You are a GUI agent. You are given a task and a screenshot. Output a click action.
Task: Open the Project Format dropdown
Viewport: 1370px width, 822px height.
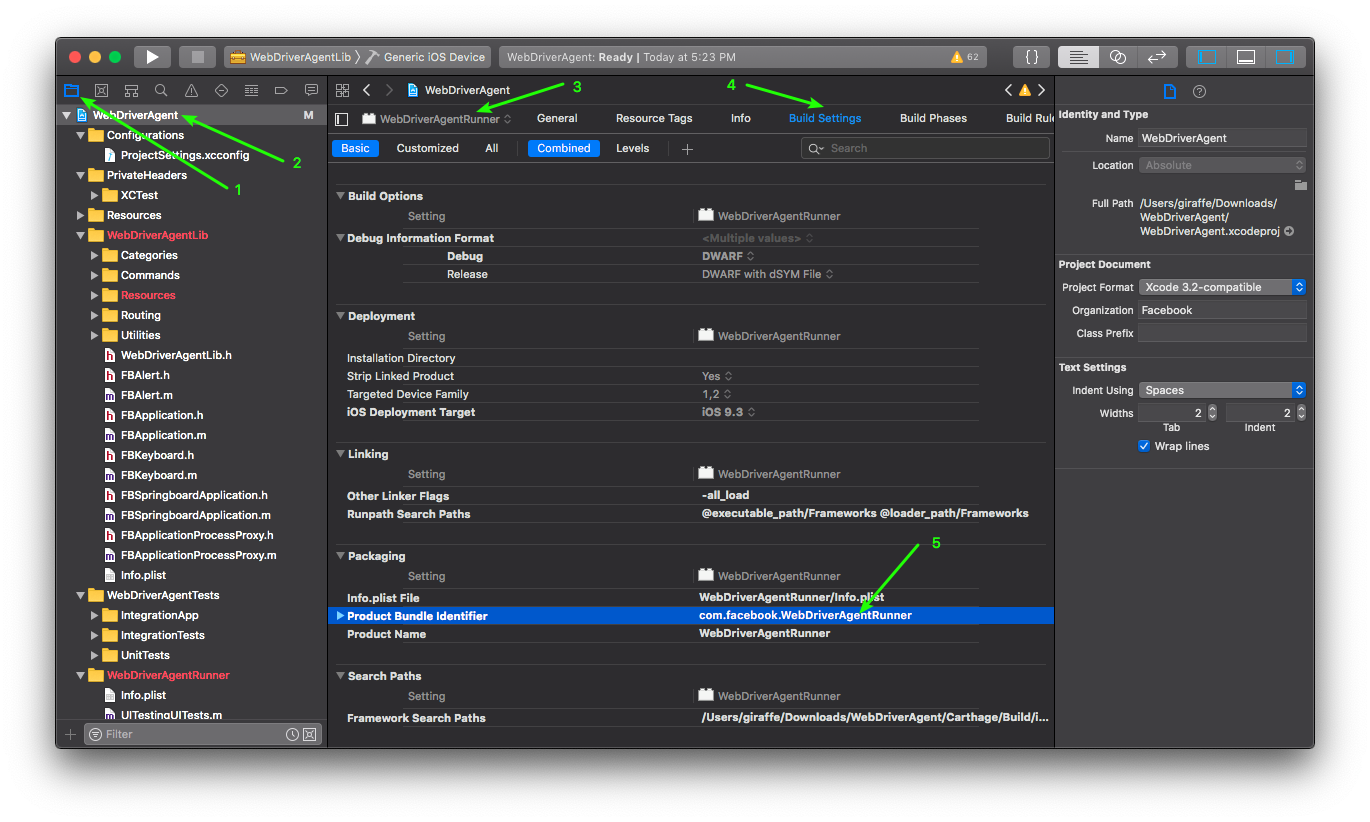1222,287
